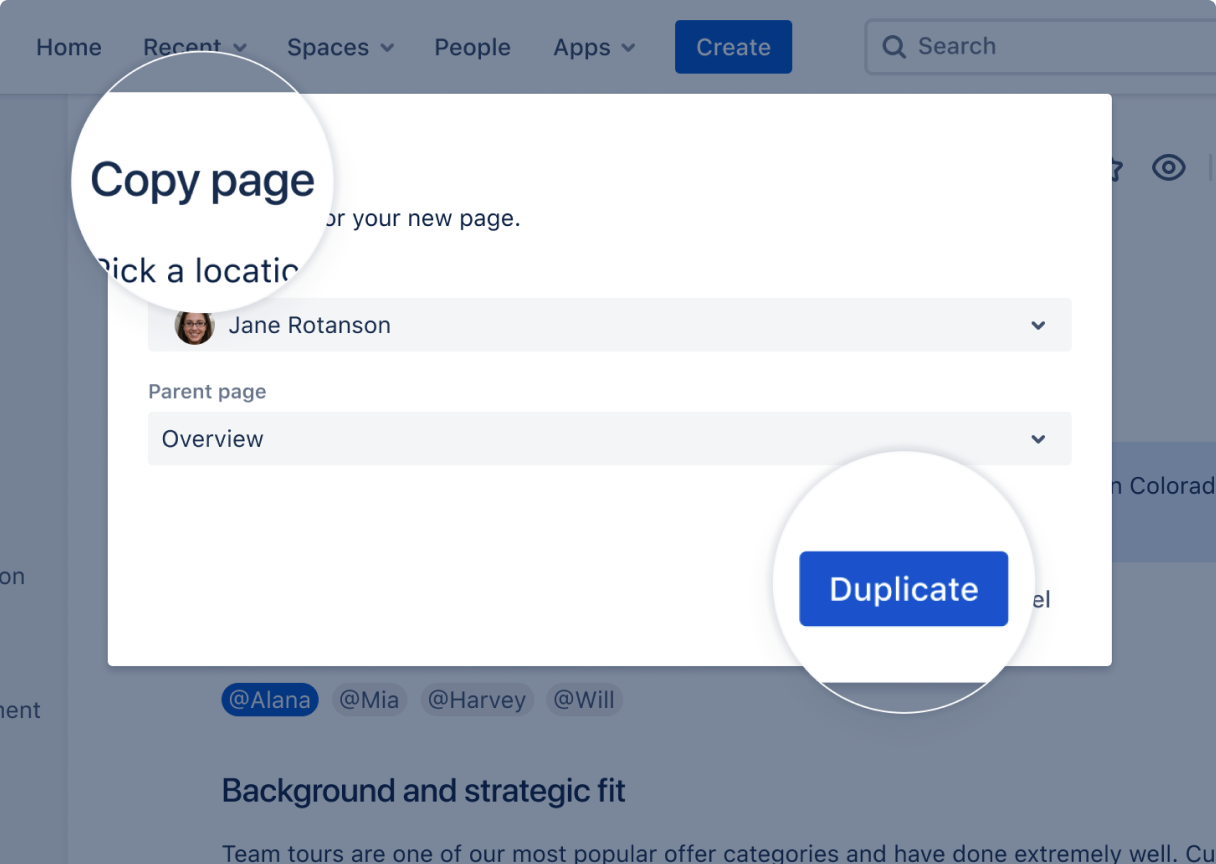This screenshot has height=864, width=1216.
Task: Click the Parent page label
Action: 207,392
